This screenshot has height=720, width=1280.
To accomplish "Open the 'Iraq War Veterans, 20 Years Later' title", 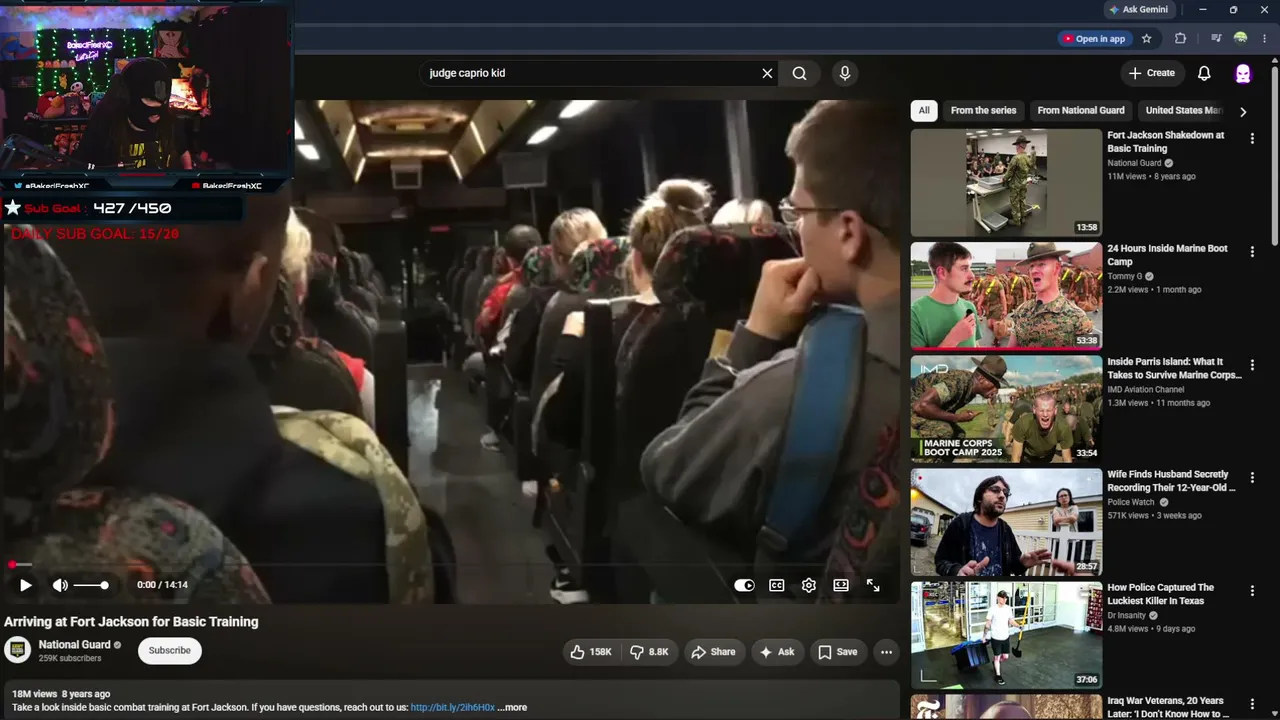I will click(1168, 707).
